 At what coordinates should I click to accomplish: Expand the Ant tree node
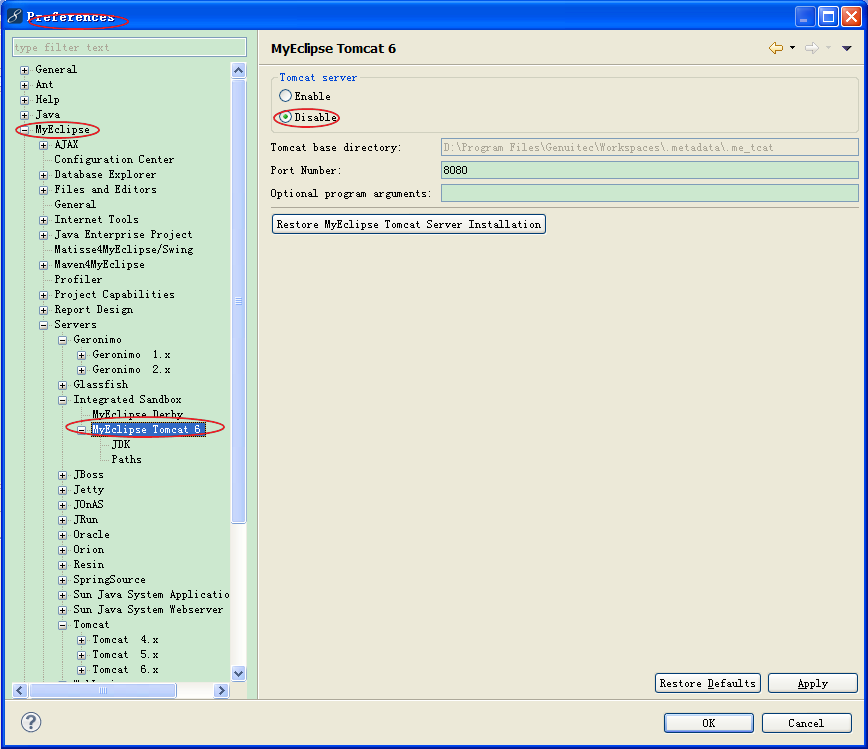(24, 85)
